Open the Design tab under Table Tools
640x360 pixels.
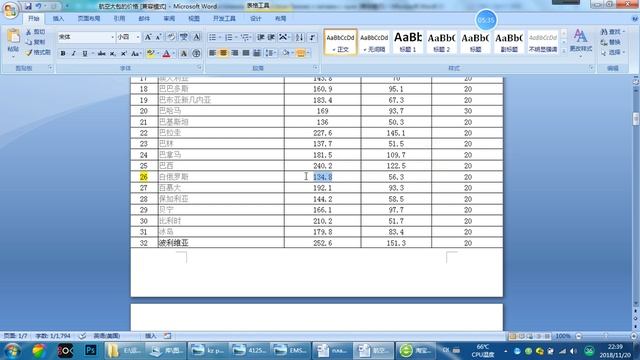[x=256, y=19]
